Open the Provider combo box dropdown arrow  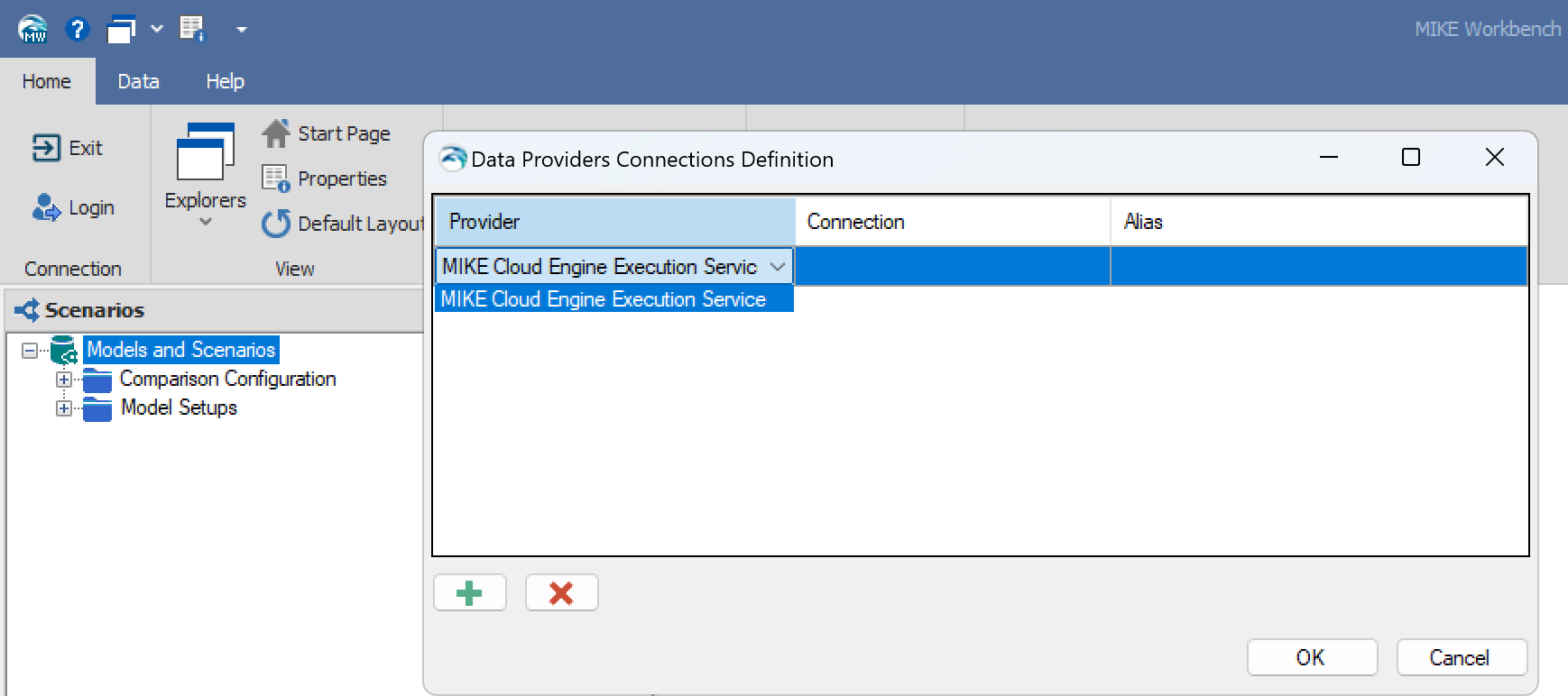click(x=777, y=267)
